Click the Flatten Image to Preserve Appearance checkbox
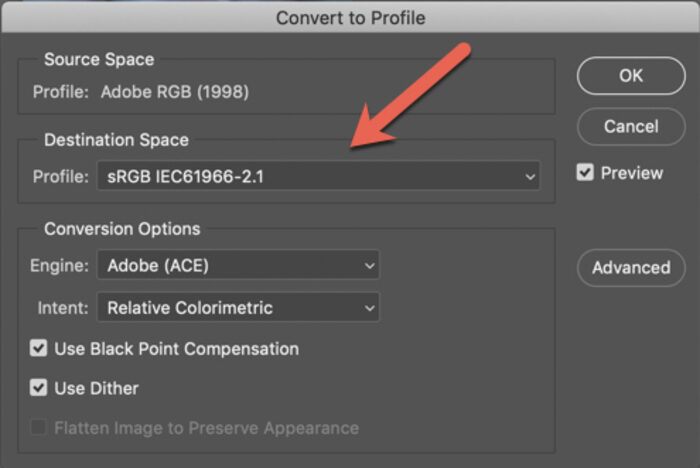The width and height of the screenshot is (700, 468). (38, 427)
